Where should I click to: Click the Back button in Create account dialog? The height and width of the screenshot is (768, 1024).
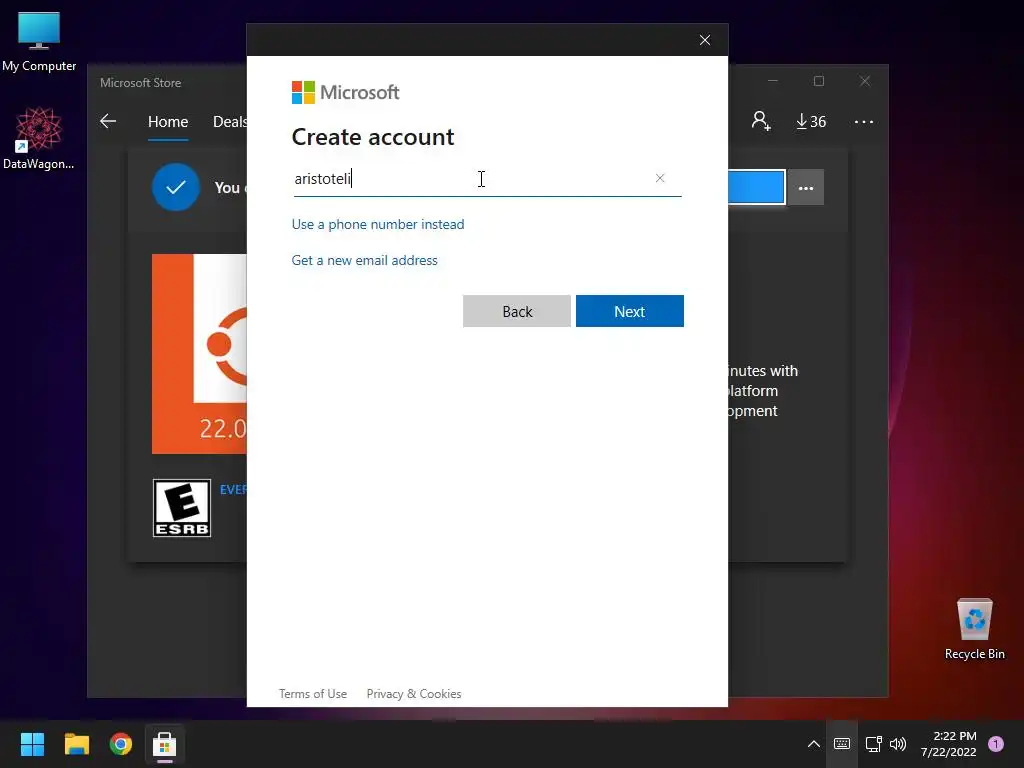pos(517,312)
